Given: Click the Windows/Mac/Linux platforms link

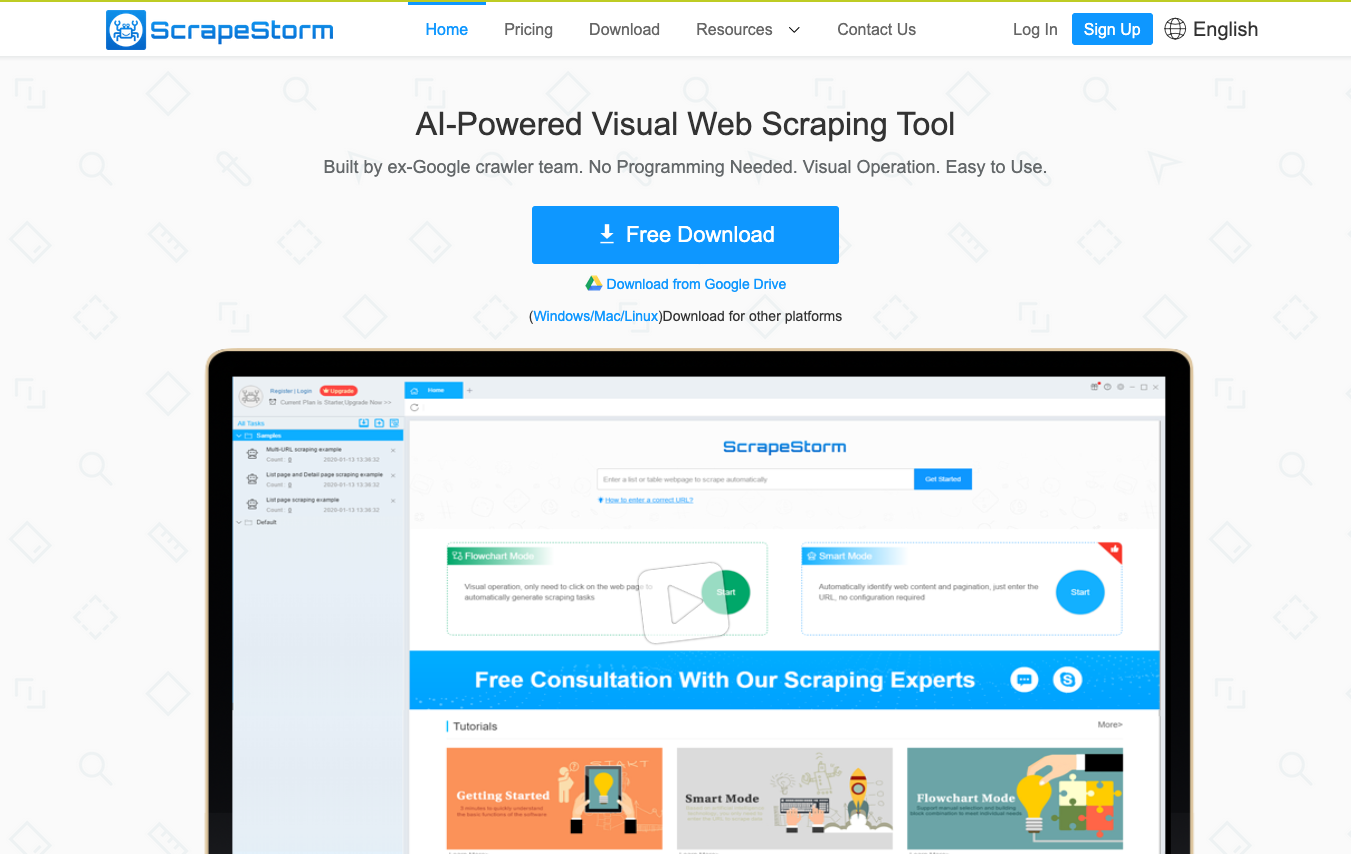Looking at the screenshot, I should [x=596, y=316].
